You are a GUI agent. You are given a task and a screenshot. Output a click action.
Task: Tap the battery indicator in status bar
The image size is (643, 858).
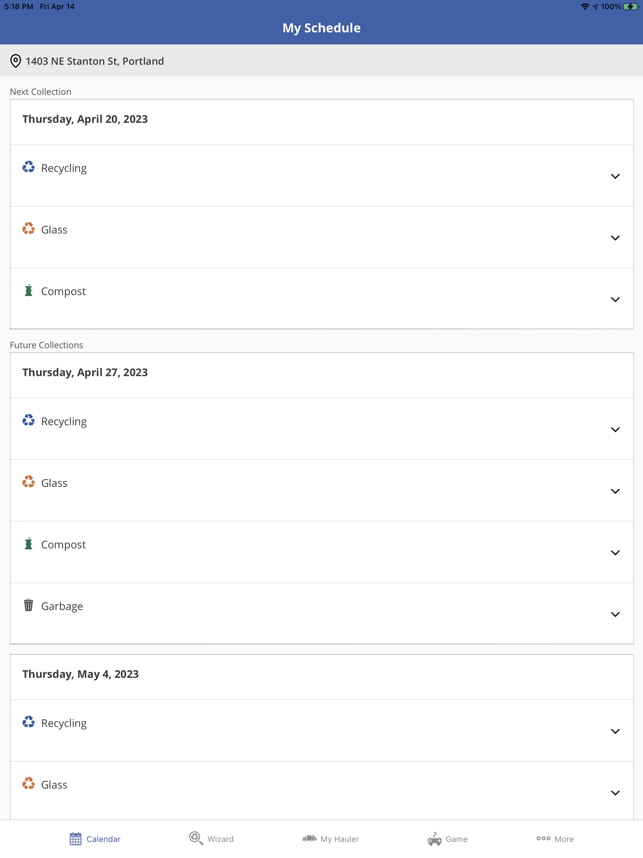coord(631,7)
